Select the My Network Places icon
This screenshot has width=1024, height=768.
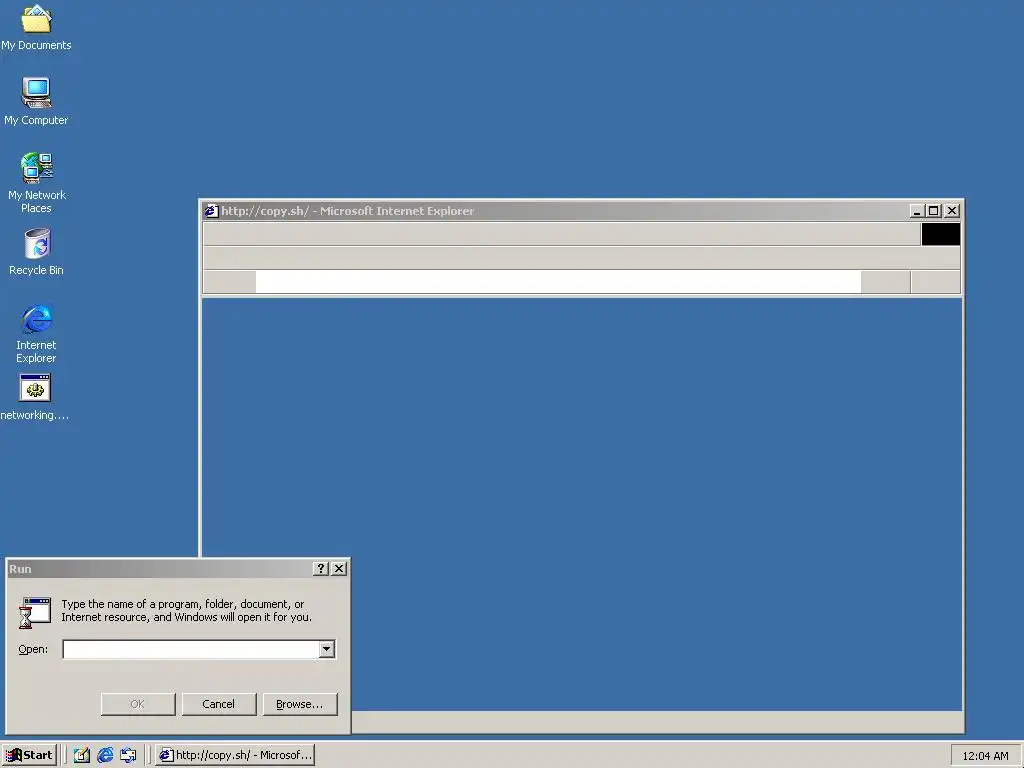[36, 182]
